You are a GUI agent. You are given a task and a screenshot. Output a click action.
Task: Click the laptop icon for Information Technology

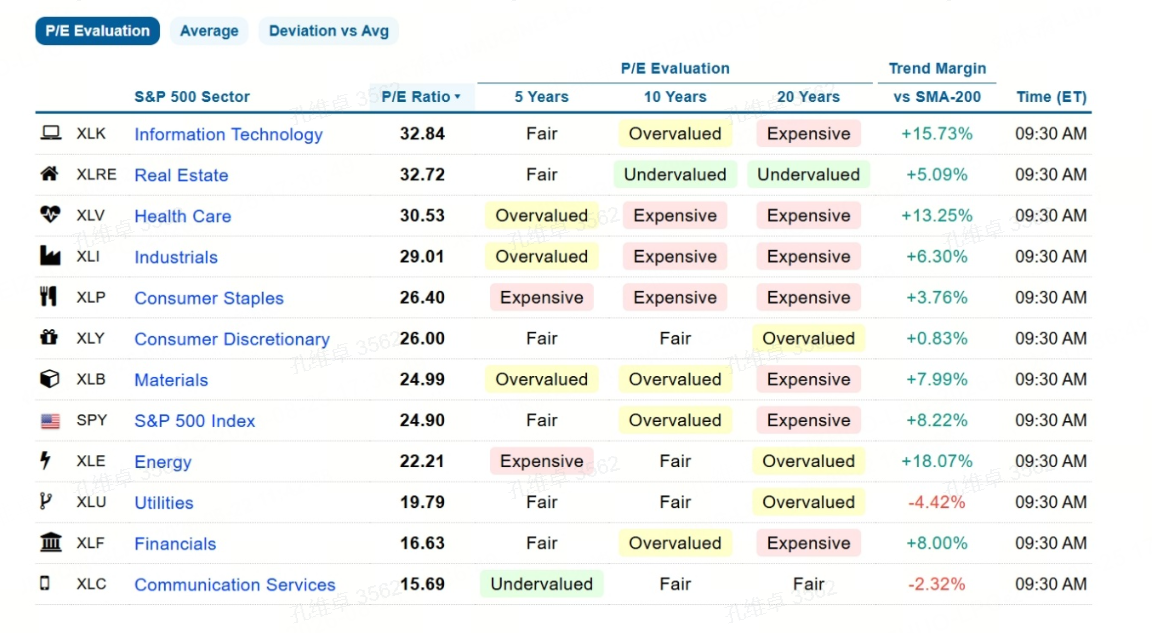point(51,133)
